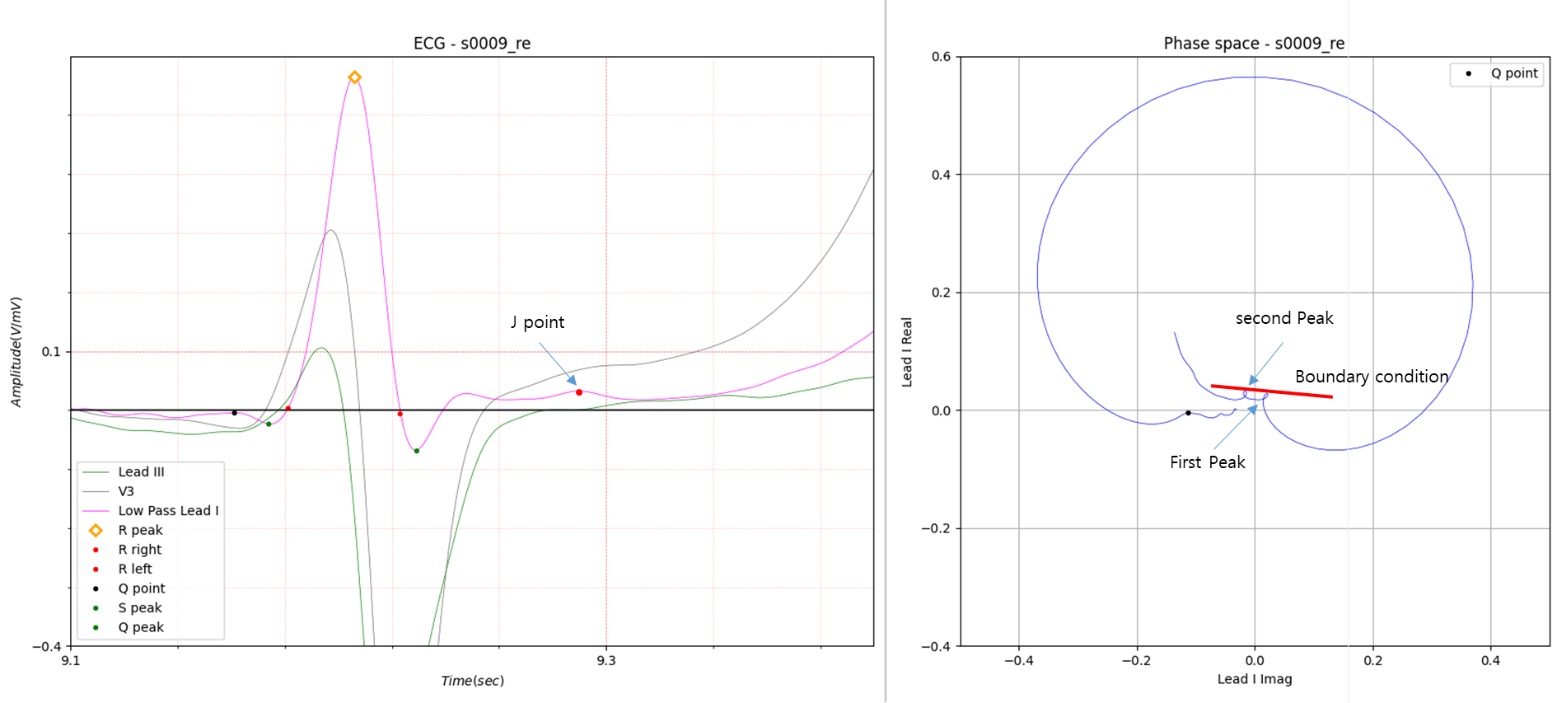
Task: Click the "−0.2" tick label on the Lead I Real axis
Action: (938, 529)
